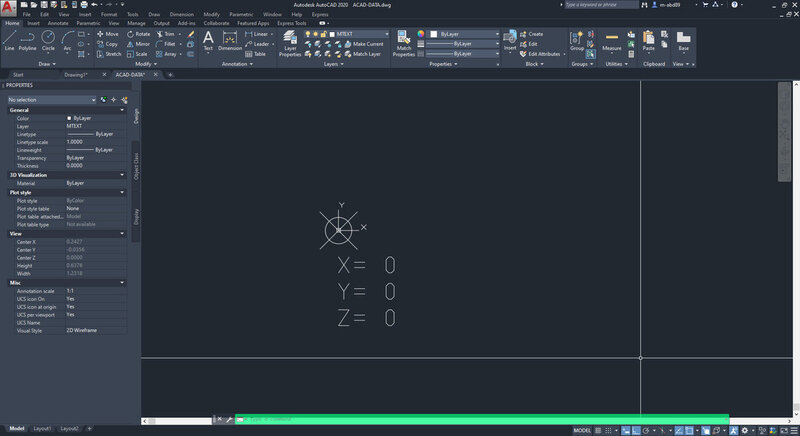The height and width of the screenshot is (436, 800).
Task: Open Layer Properties manager
Action: tap(290, 43)
